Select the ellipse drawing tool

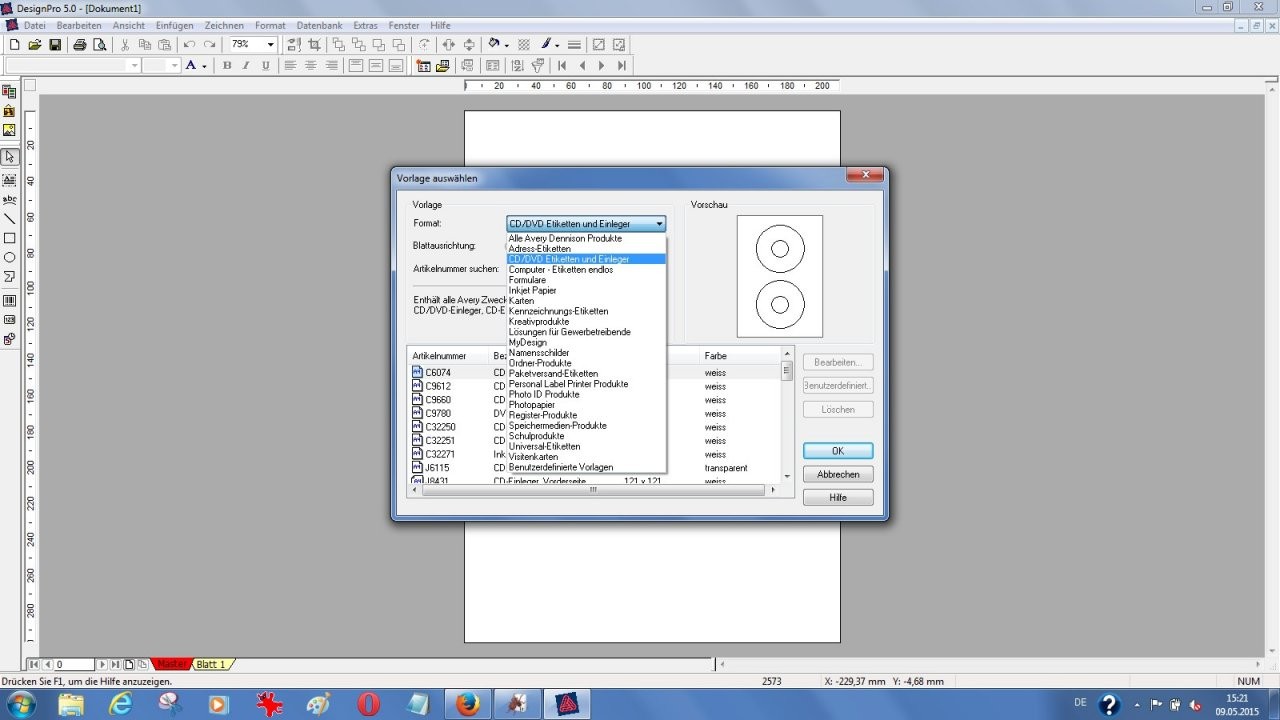coord(9,257)
